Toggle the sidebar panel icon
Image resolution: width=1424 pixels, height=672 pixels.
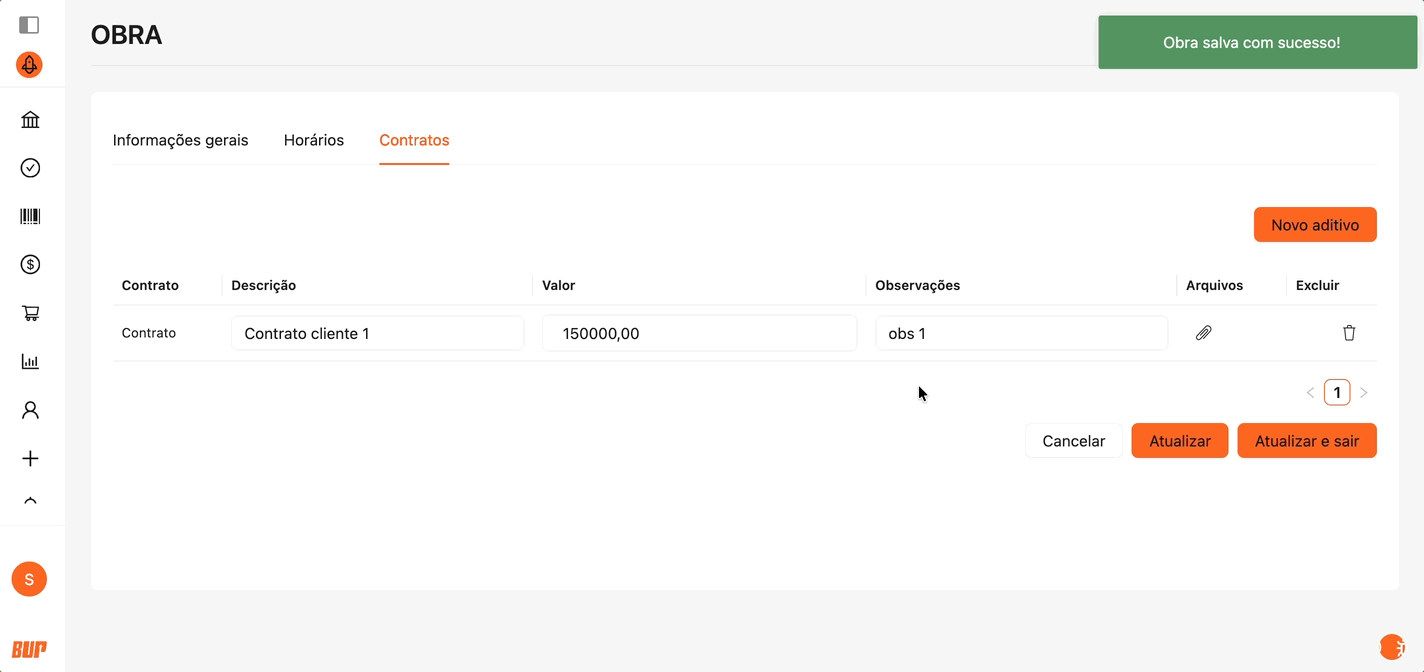click(x=29, y=25)
